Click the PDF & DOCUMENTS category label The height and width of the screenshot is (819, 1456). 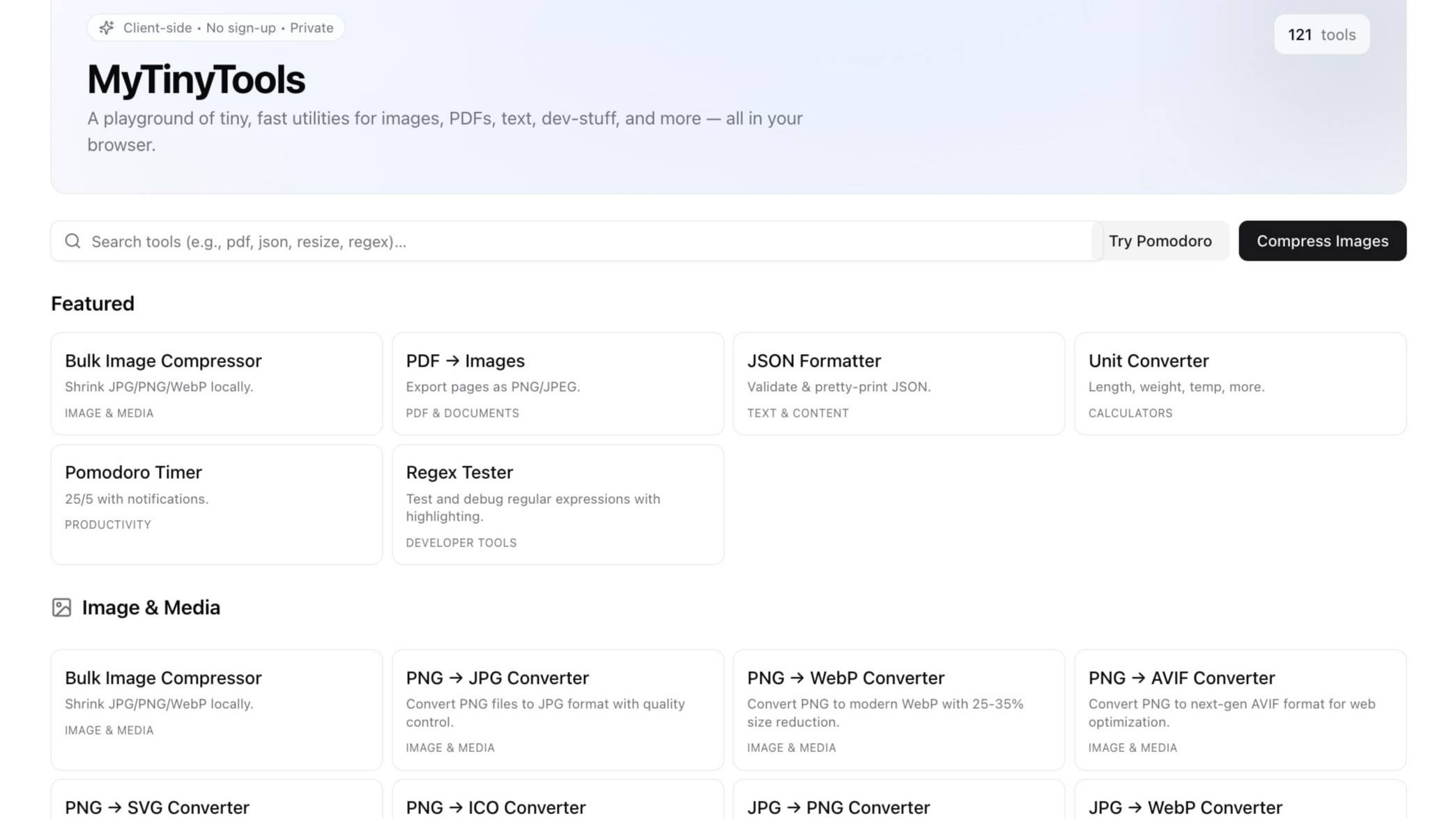click(463, 413)
